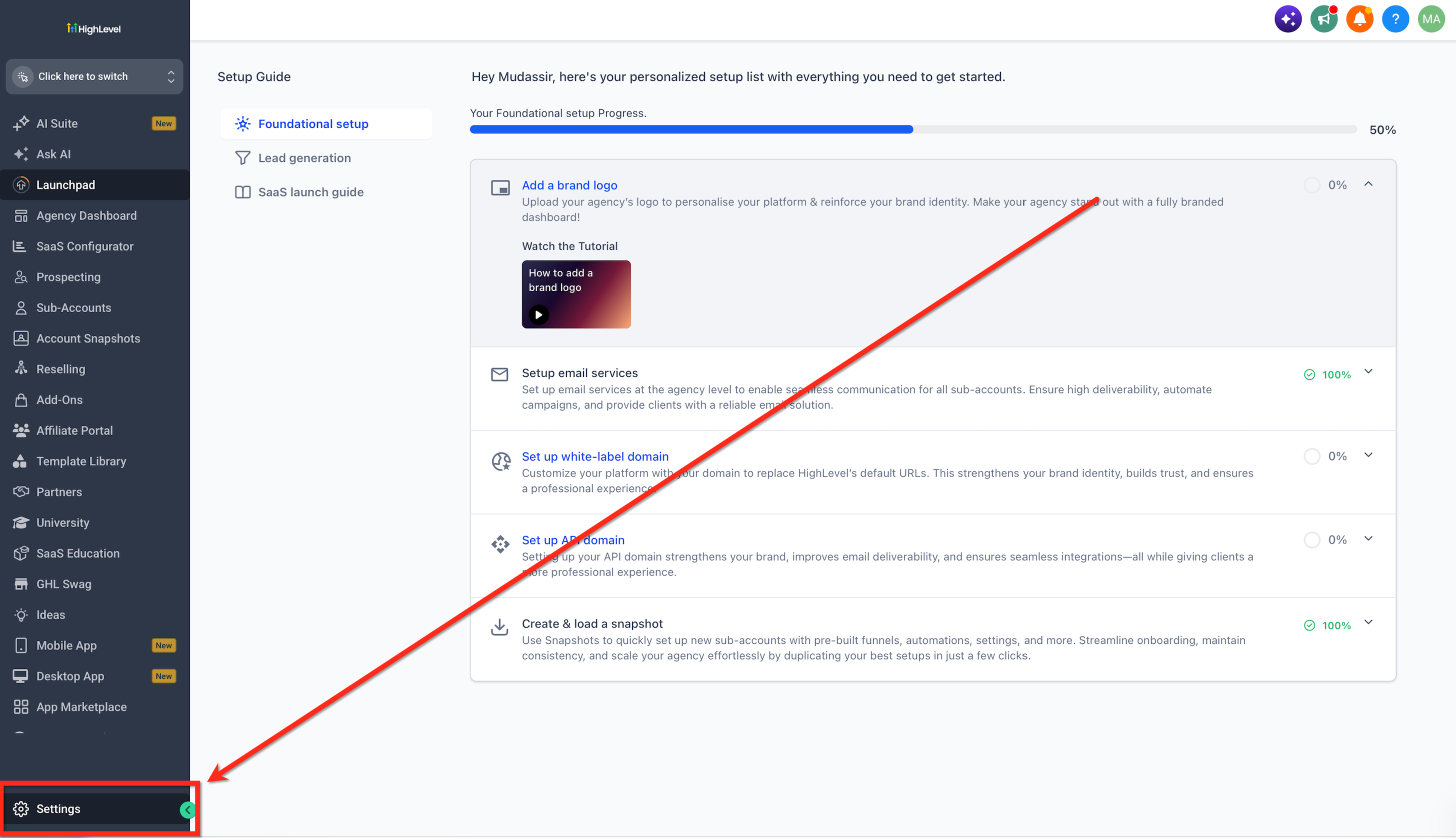This screenshot has width=1456, height=838.
Task: Click the Set up white-label domain link
Action: pos(595,456)
